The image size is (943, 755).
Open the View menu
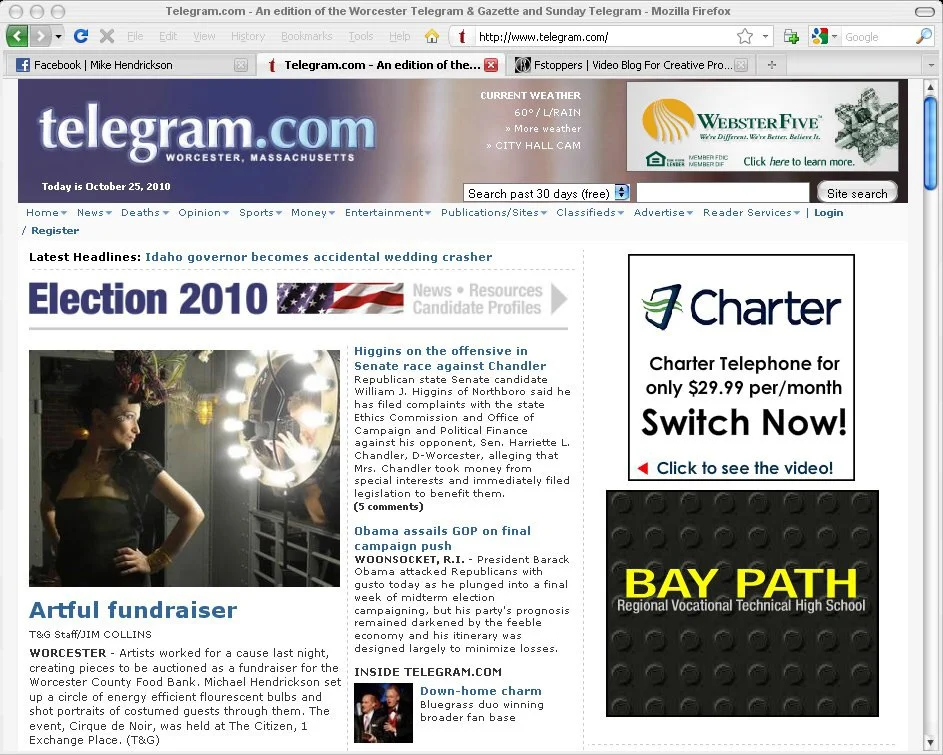(x=204, y=36)
